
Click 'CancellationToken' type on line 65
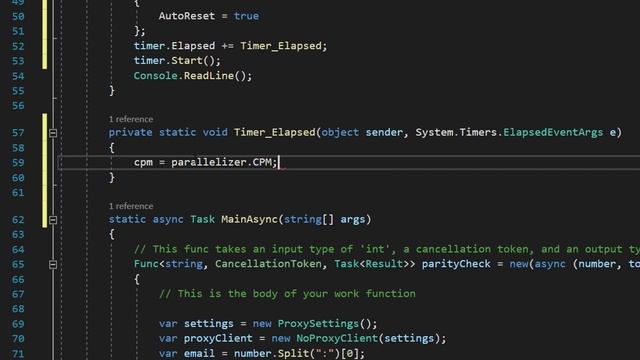click(x=268, y=264)
